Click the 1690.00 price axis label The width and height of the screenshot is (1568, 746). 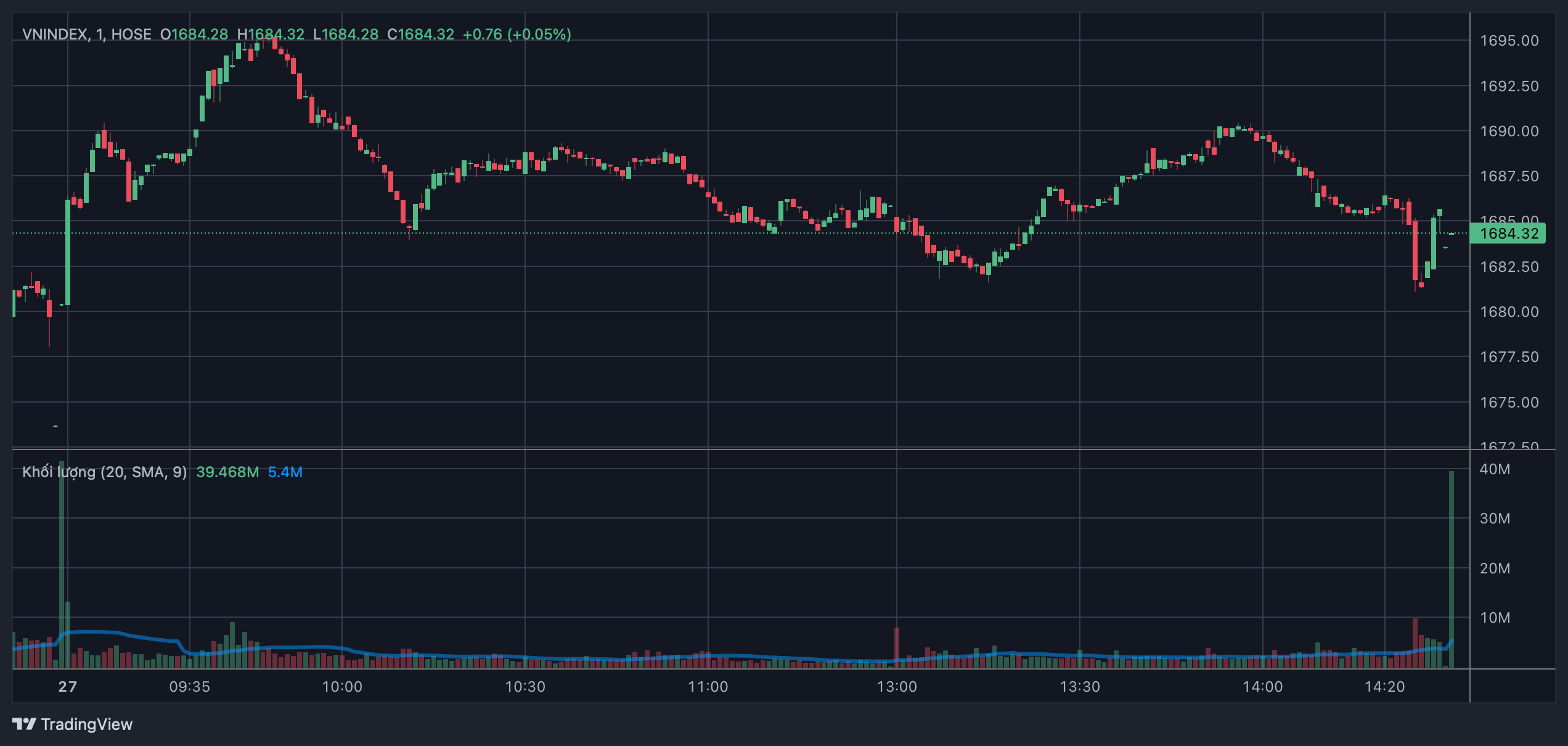click(x=1509, y=131)
